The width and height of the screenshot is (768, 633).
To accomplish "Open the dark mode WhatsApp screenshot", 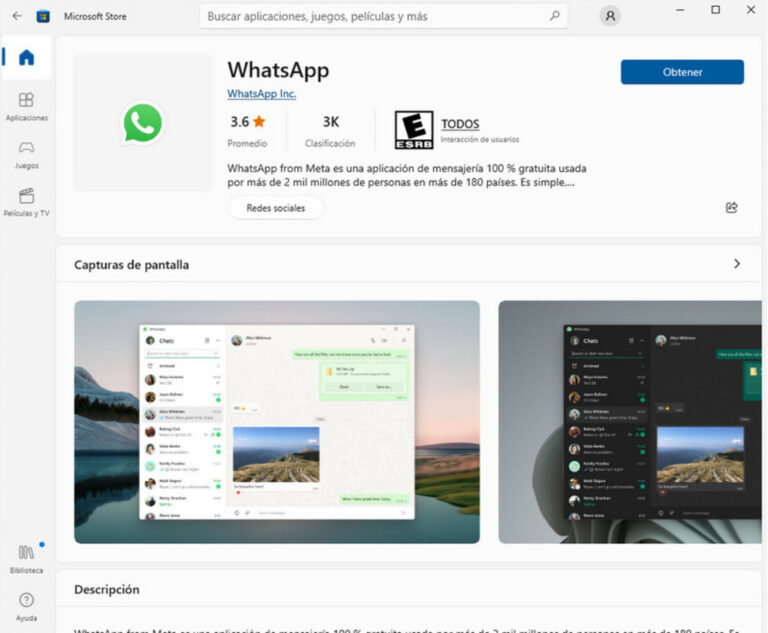I will 630,421.
